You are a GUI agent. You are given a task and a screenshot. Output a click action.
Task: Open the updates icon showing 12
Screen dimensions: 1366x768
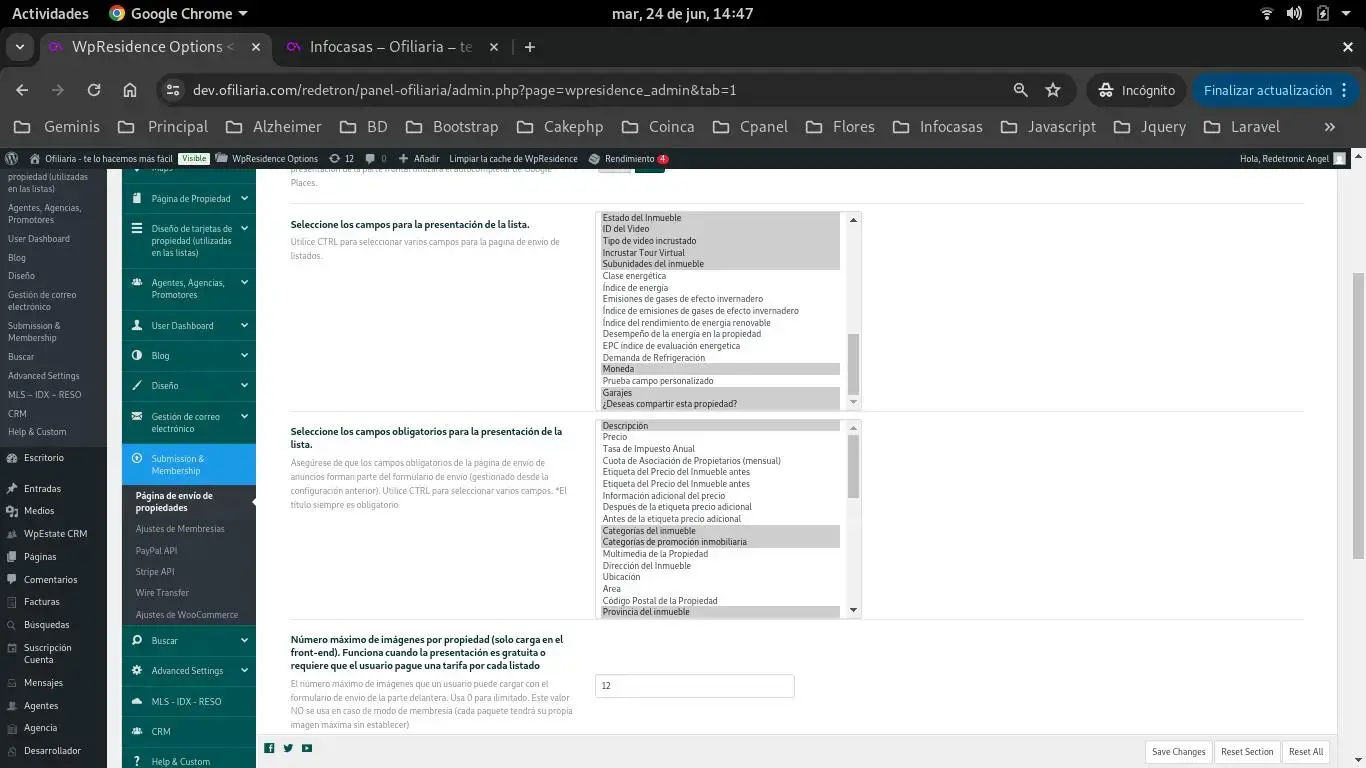(341, 158)
